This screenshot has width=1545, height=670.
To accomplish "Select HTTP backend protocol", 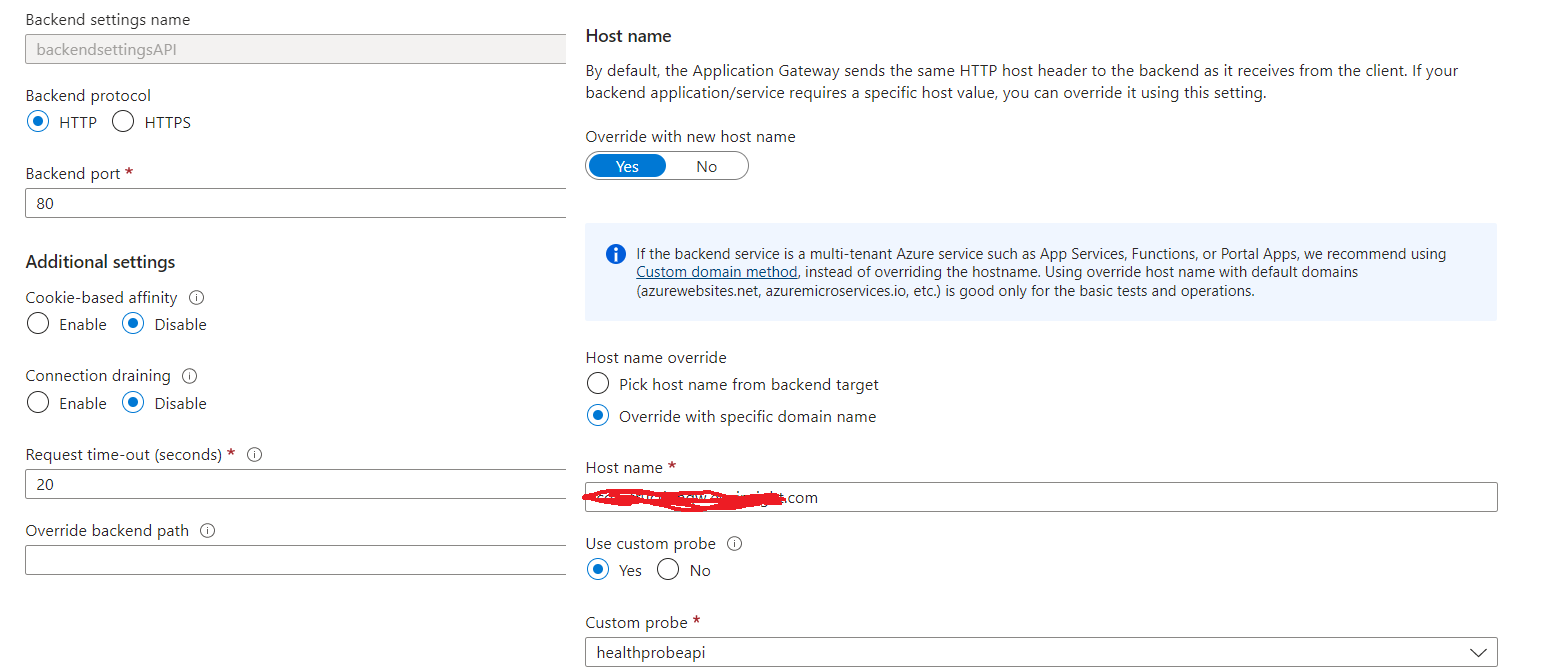I will pos(38,122).
